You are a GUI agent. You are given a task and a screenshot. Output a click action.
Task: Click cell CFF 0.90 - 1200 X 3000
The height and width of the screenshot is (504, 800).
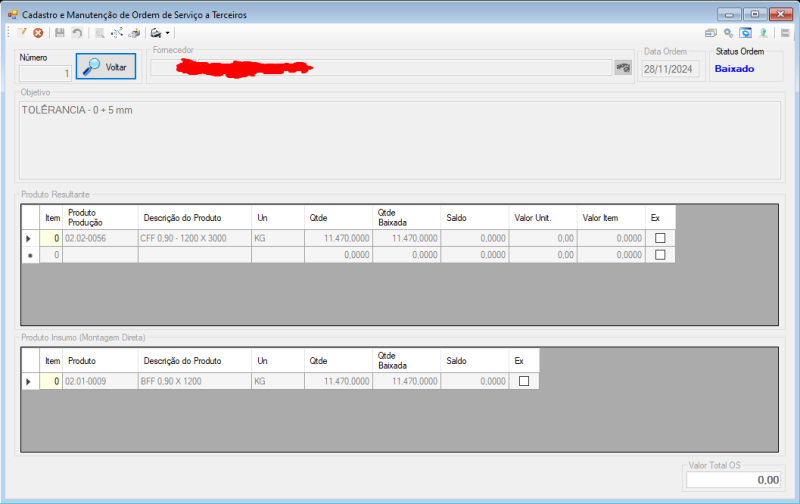(194, 238)
